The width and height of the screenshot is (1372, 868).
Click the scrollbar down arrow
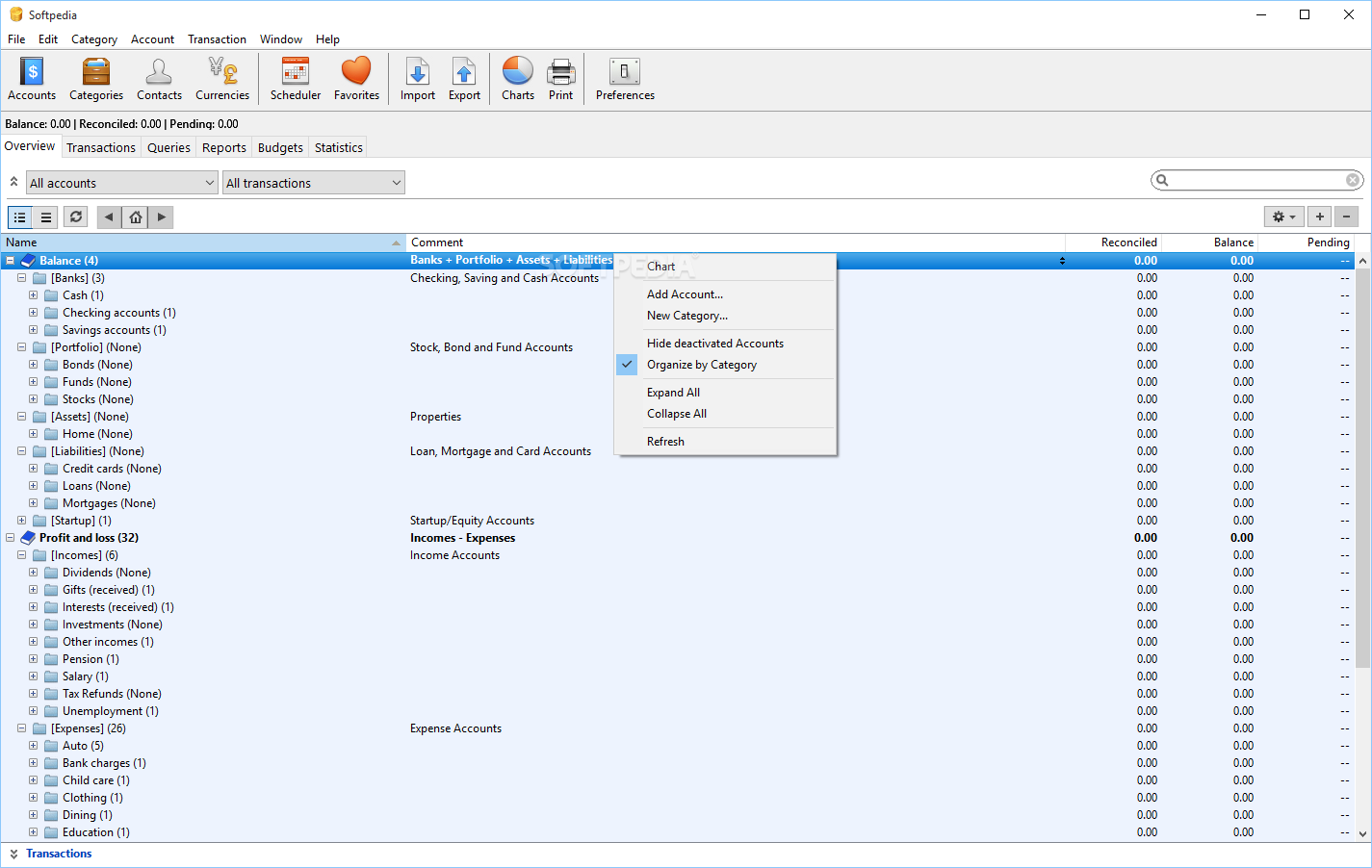pos(1362,834)
